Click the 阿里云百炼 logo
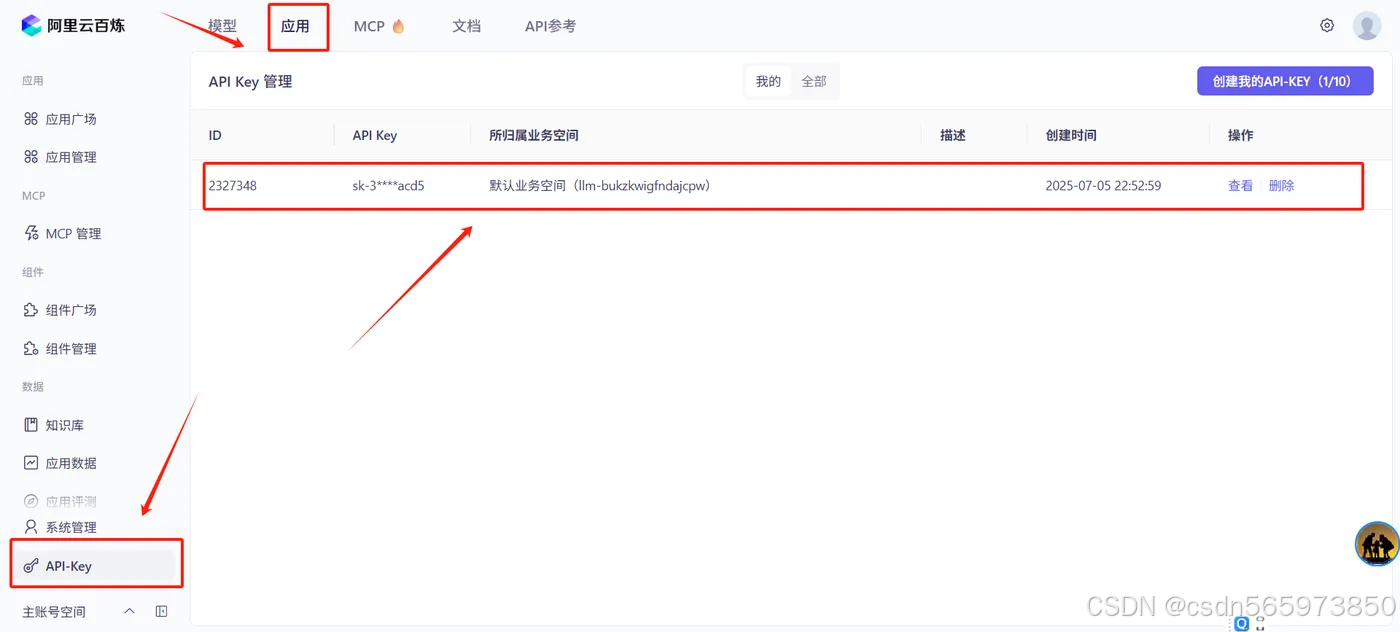The width and height of the screenshot is (1400, 632). pos(73,26)
